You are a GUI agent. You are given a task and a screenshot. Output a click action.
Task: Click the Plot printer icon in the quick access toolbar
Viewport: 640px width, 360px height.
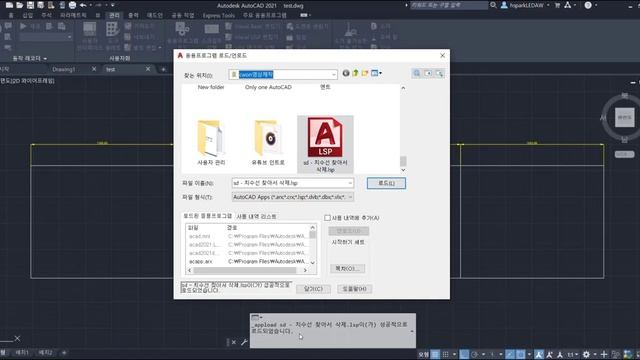click(72, 5)
